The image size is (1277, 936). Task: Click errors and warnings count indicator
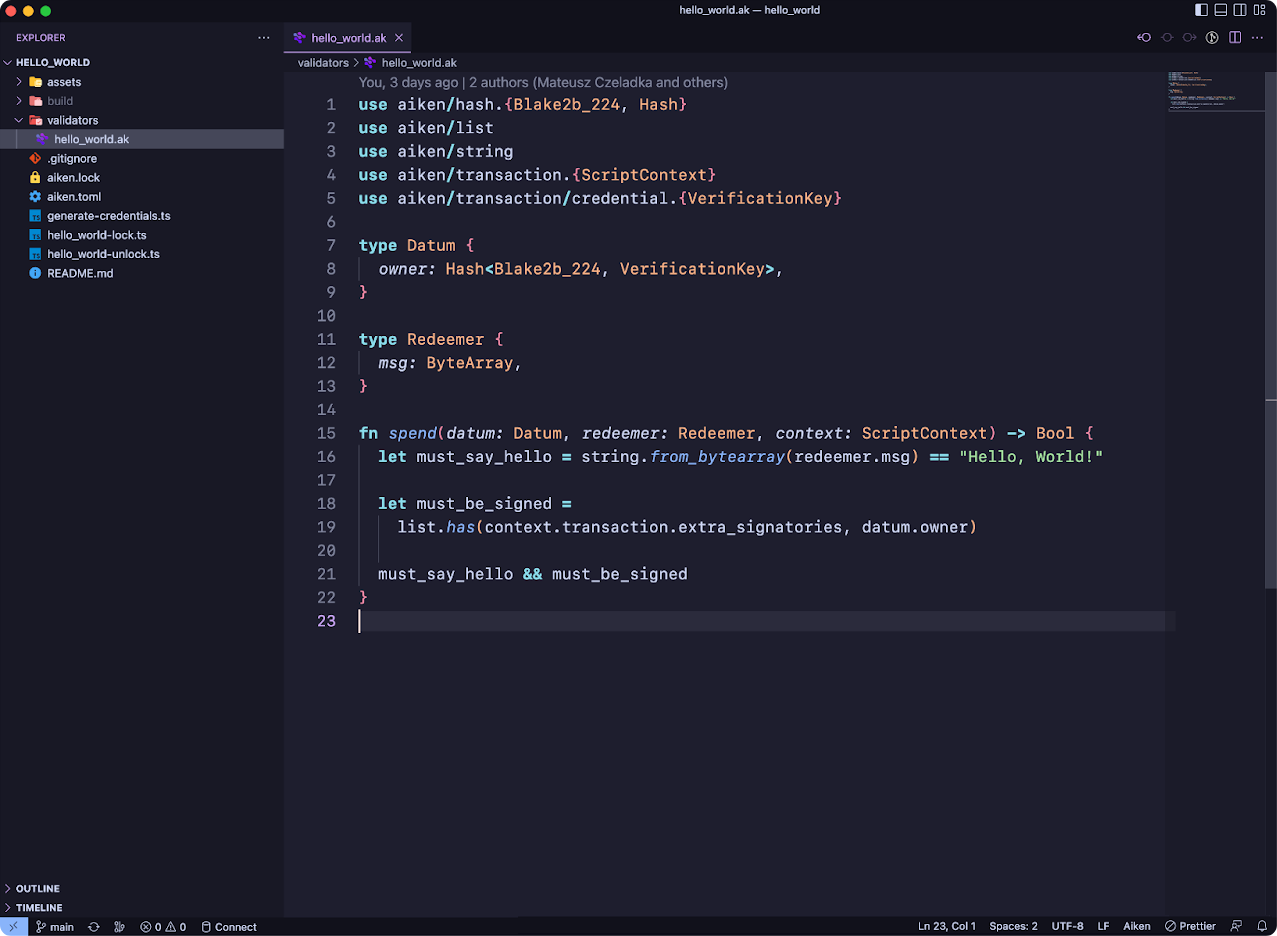[163, 927]
